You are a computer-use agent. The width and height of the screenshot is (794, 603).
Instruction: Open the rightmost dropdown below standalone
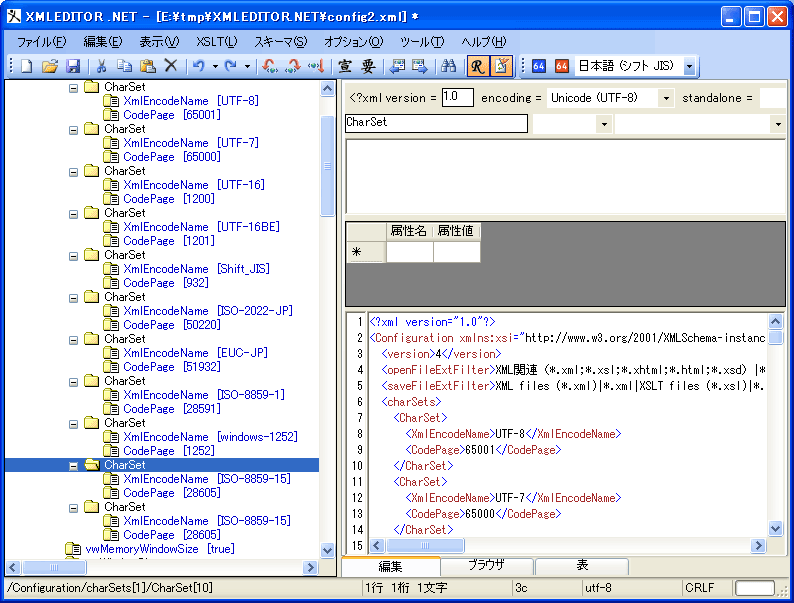tap(778, 124)
